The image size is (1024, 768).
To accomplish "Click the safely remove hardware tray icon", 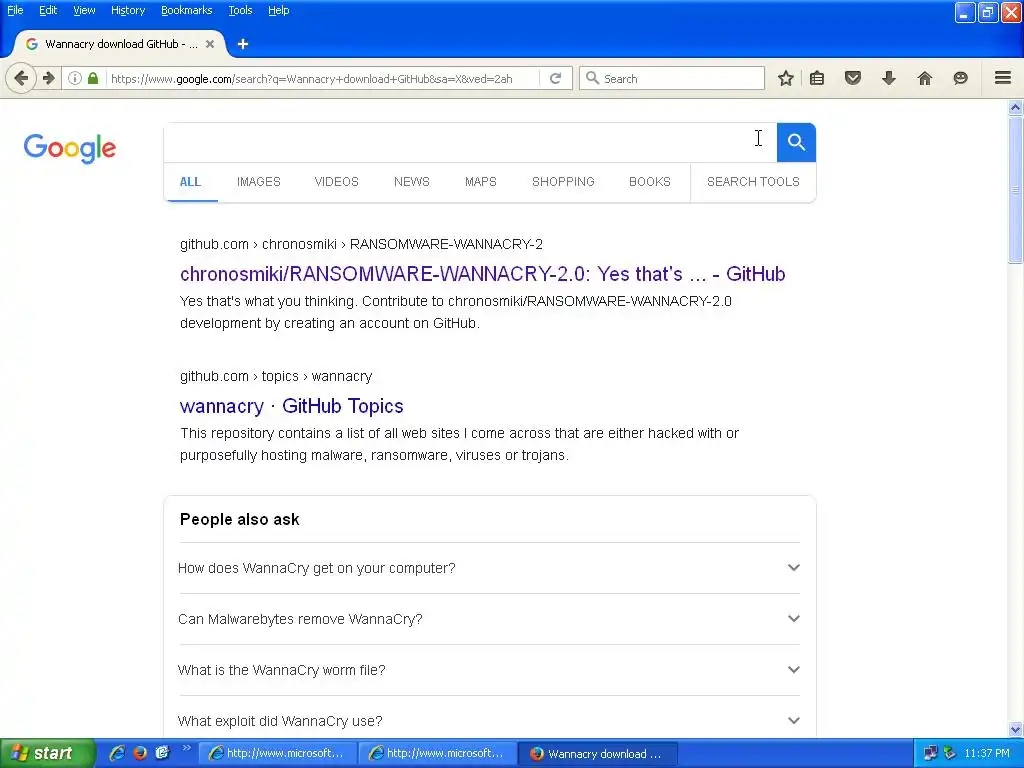I will tap(950, 754).
